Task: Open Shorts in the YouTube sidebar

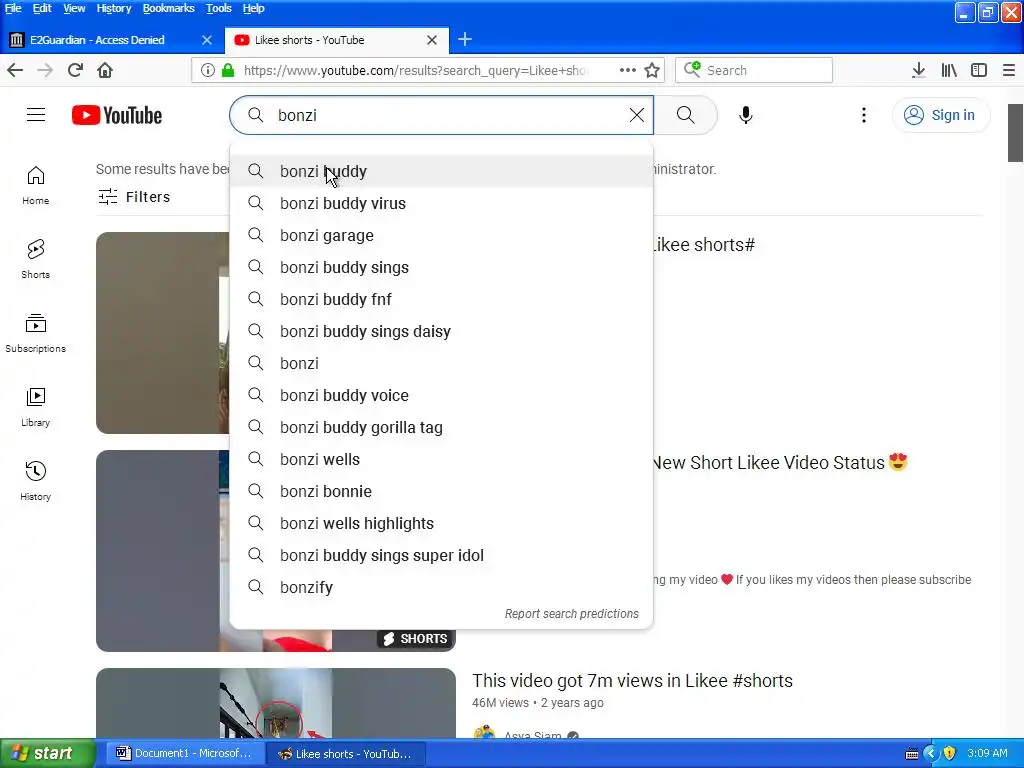Action: click(x=36, y=259)
